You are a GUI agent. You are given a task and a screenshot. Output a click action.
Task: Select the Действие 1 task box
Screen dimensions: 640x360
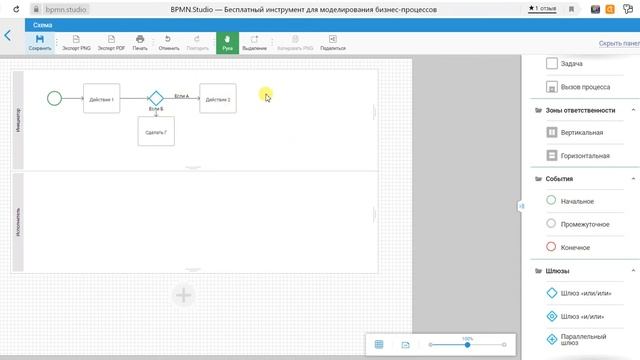point(102,98)
